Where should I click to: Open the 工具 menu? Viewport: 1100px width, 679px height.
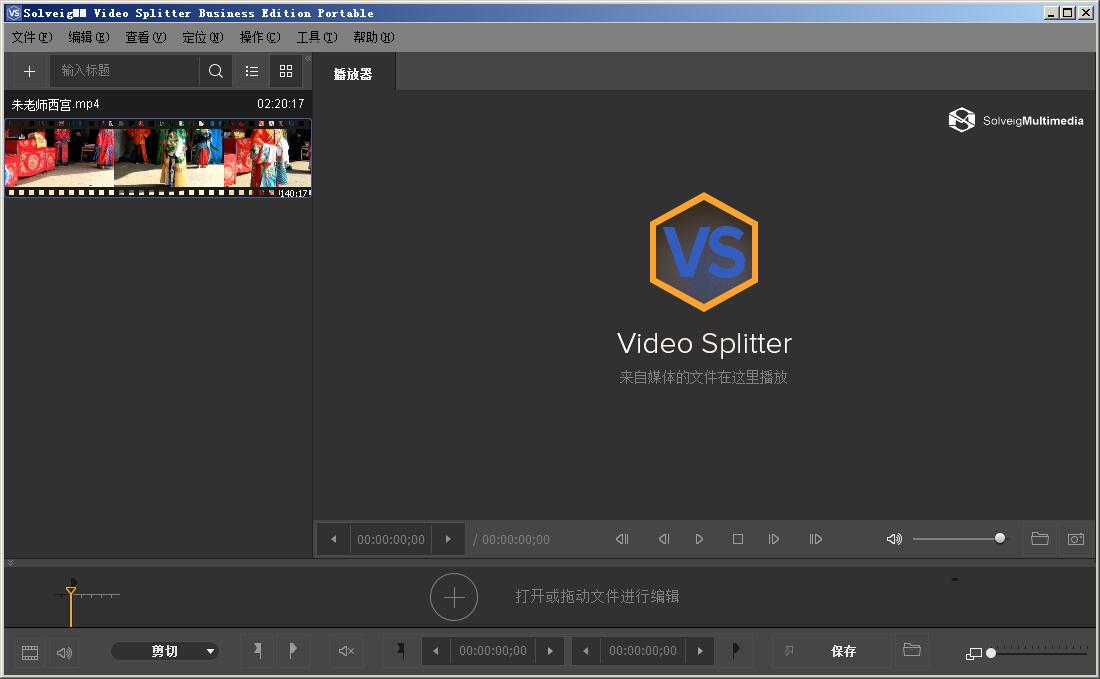tap(316, 37)
